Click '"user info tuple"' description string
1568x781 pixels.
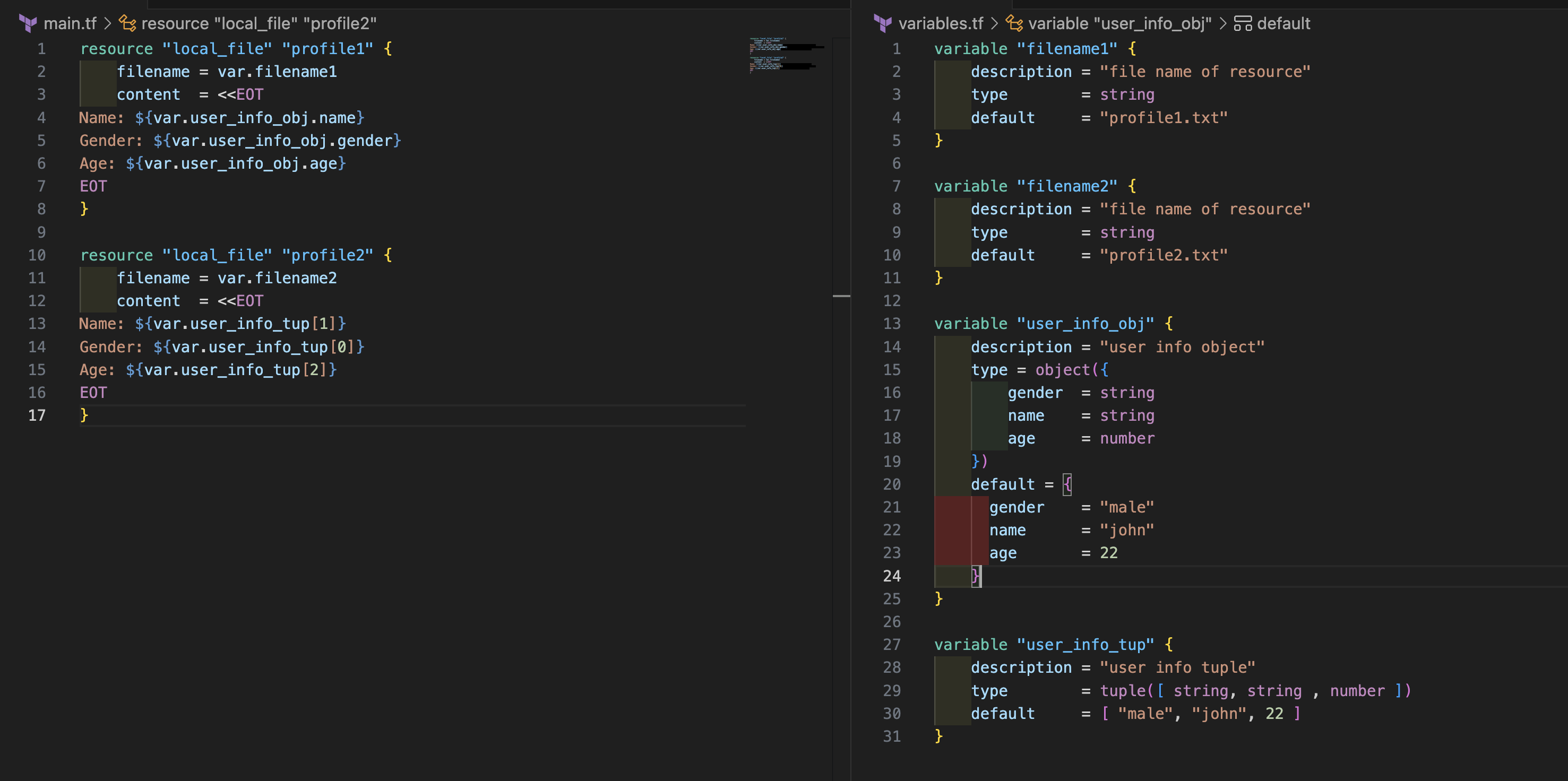pyautogui.click(x=1178, y=668)
